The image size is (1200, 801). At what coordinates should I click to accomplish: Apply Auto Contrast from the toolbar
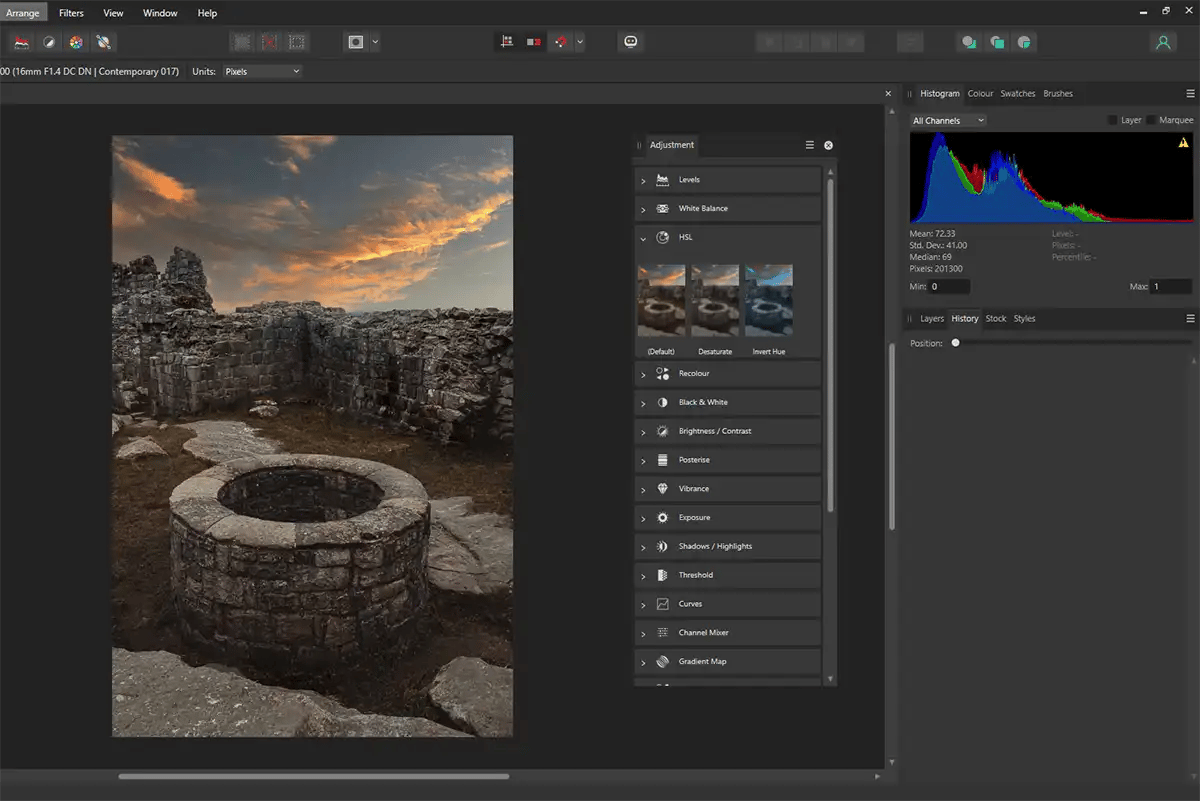click(x=48, y=42)
